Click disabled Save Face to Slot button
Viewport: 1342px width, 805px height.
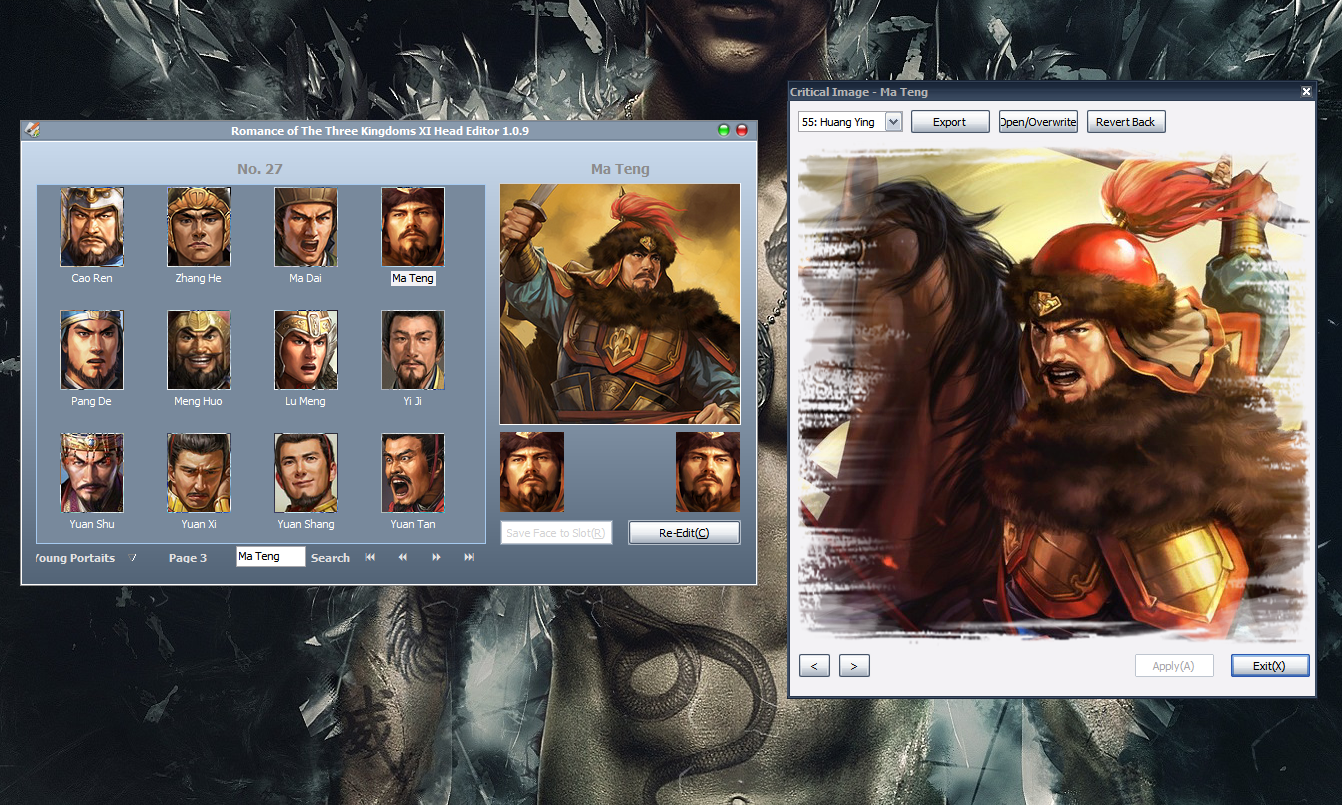click(555, 533)
